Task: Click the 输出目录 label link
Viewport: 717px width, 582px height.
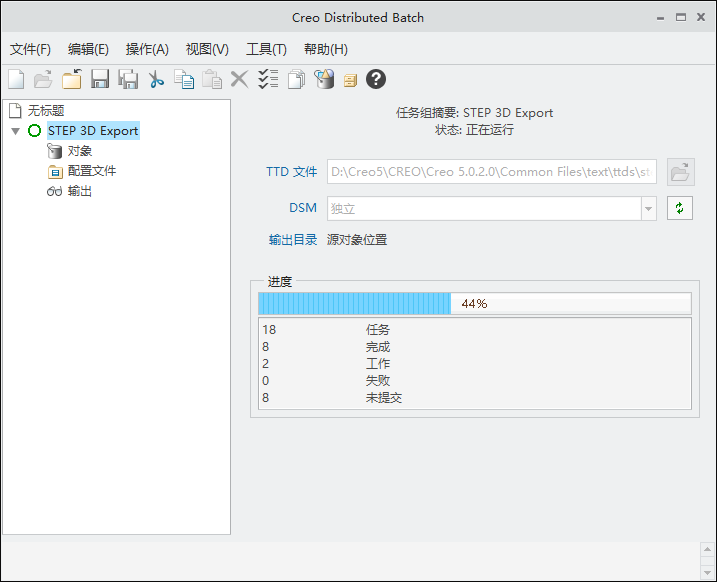Action: (x=293, y=240)
